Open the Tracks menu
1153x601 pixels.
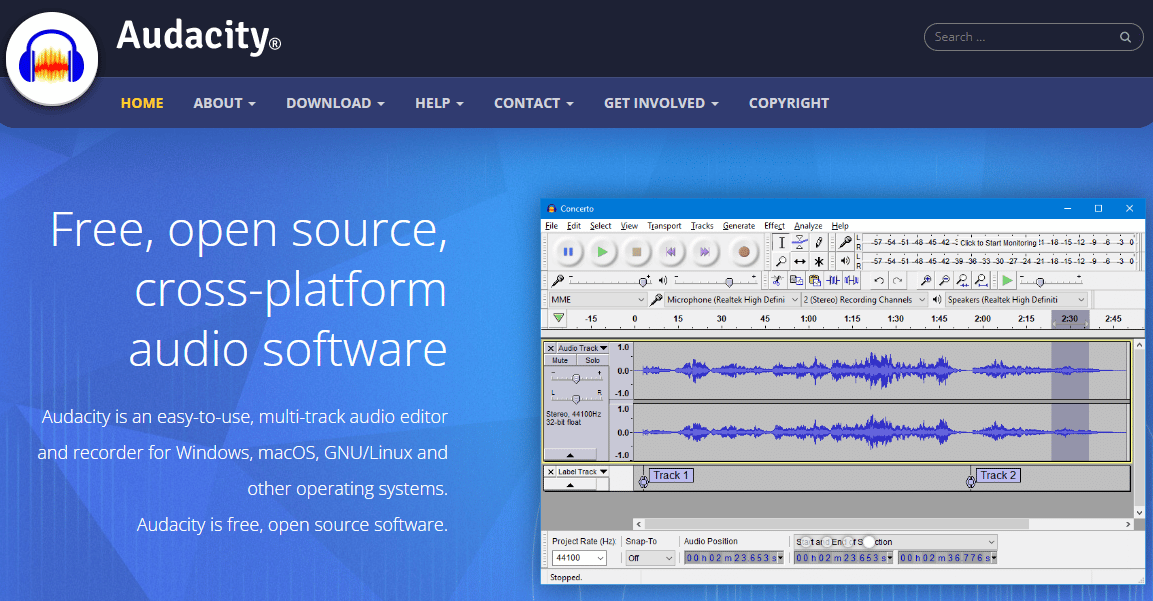click(702, 226)
